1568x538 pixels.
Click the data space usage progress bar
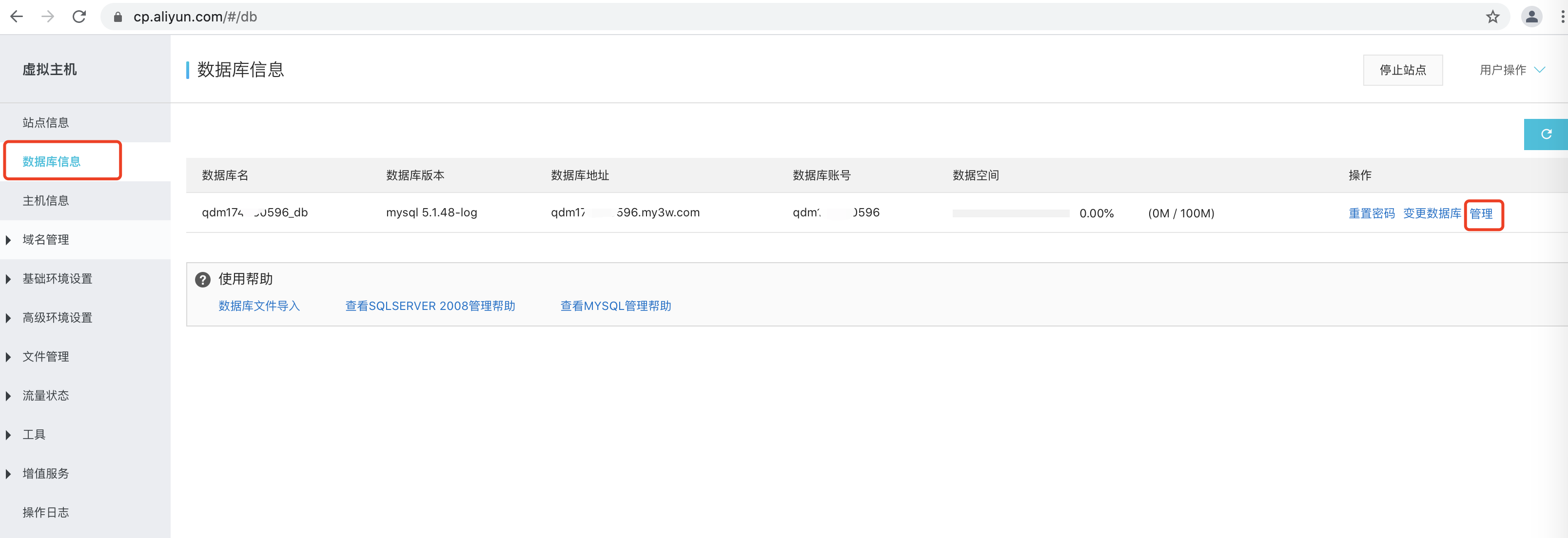tap(1010, 213)
